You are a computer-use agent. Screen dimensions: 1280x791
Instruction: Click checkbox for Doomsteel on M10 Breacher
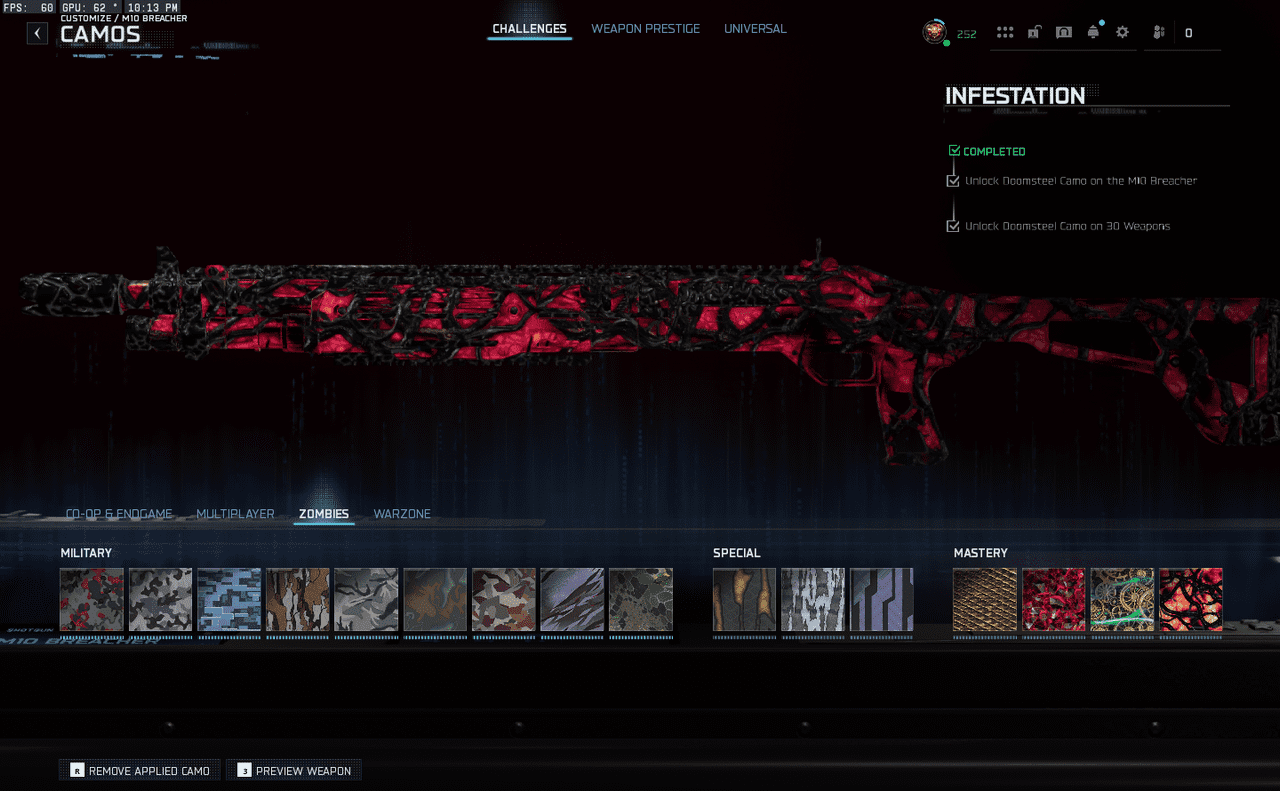953,181
